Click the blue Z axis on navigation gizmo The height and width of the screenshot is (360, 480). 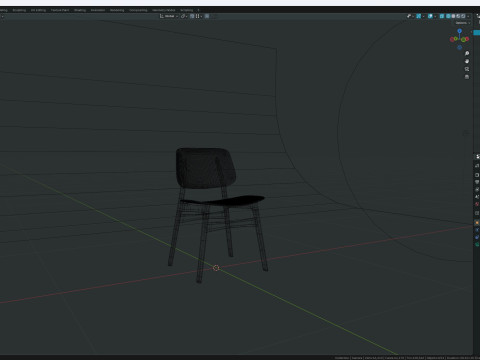pos(459,31)
